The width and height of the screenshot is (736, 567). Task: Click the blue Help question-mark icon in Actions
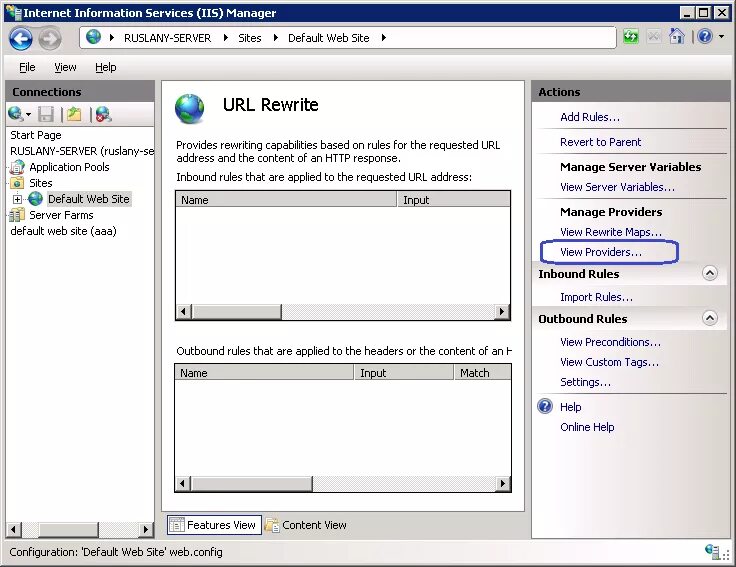[x=544, y=406]
